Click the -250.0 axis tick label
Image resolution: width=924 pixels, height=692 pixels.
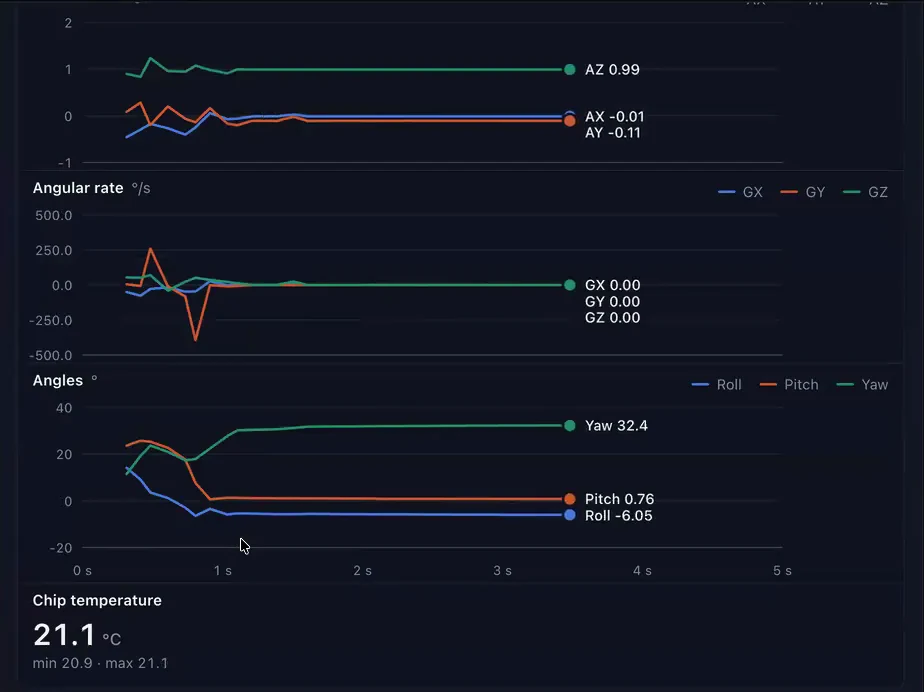click(x=51, y=321)
